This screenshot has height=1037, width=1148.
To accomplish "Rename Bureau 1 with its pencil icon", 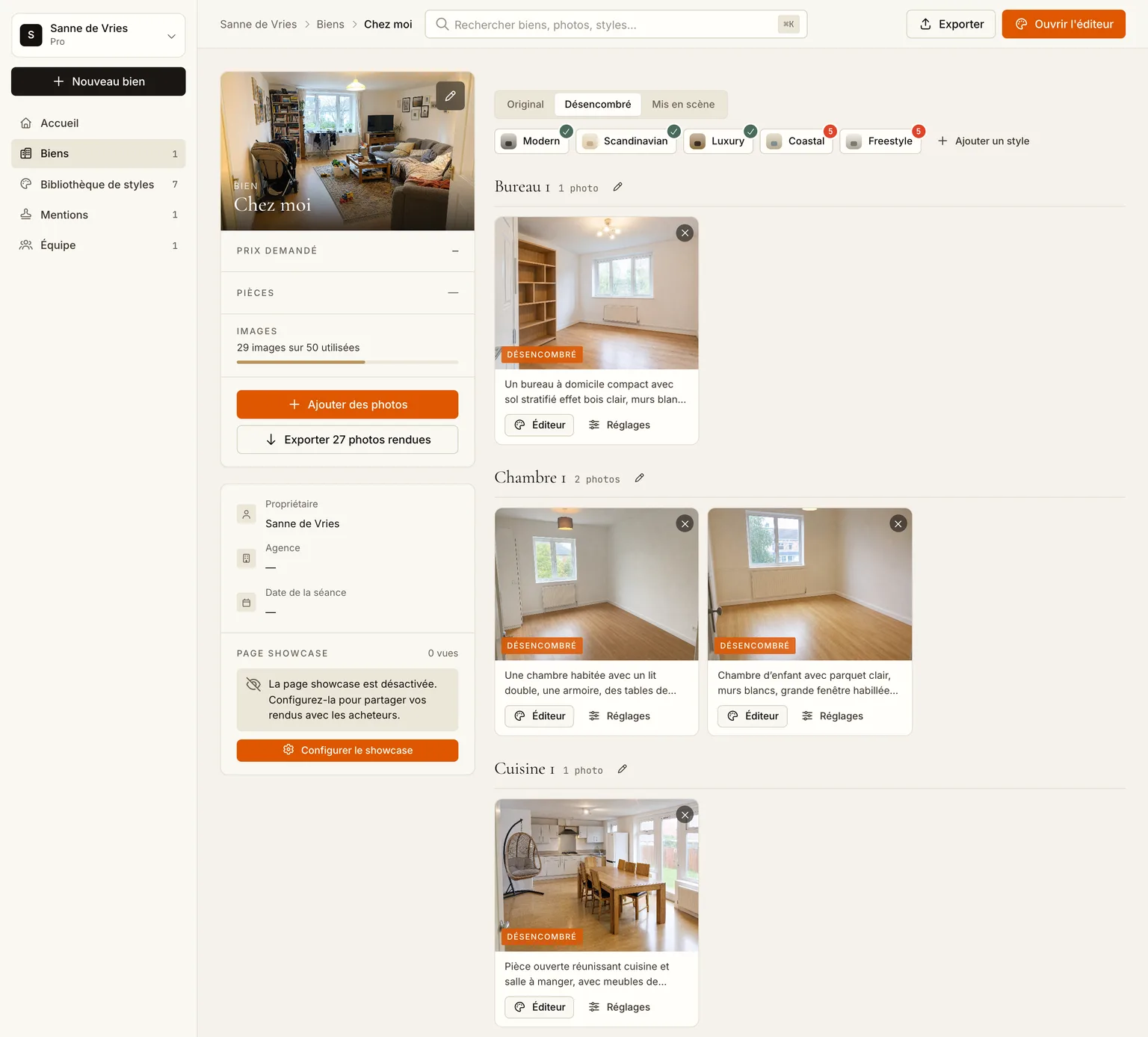I will (617, 187).
